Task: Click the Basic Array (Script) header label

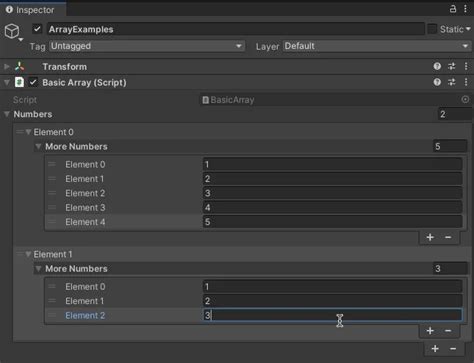Action: [84, 83]
